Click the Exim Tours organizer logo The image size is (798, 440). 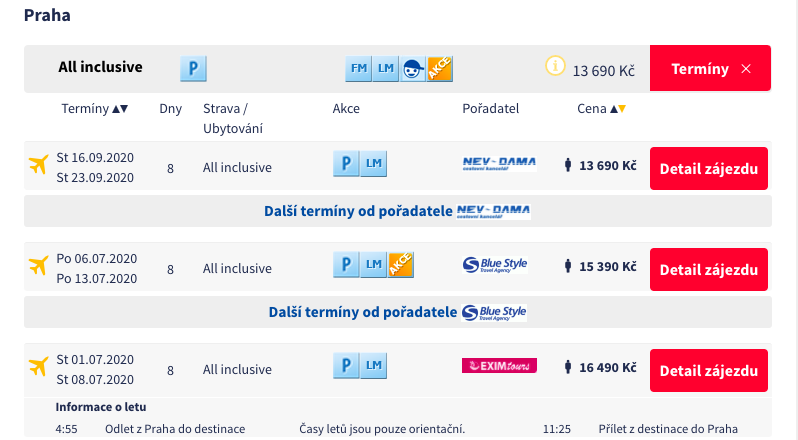coord(499,365)
